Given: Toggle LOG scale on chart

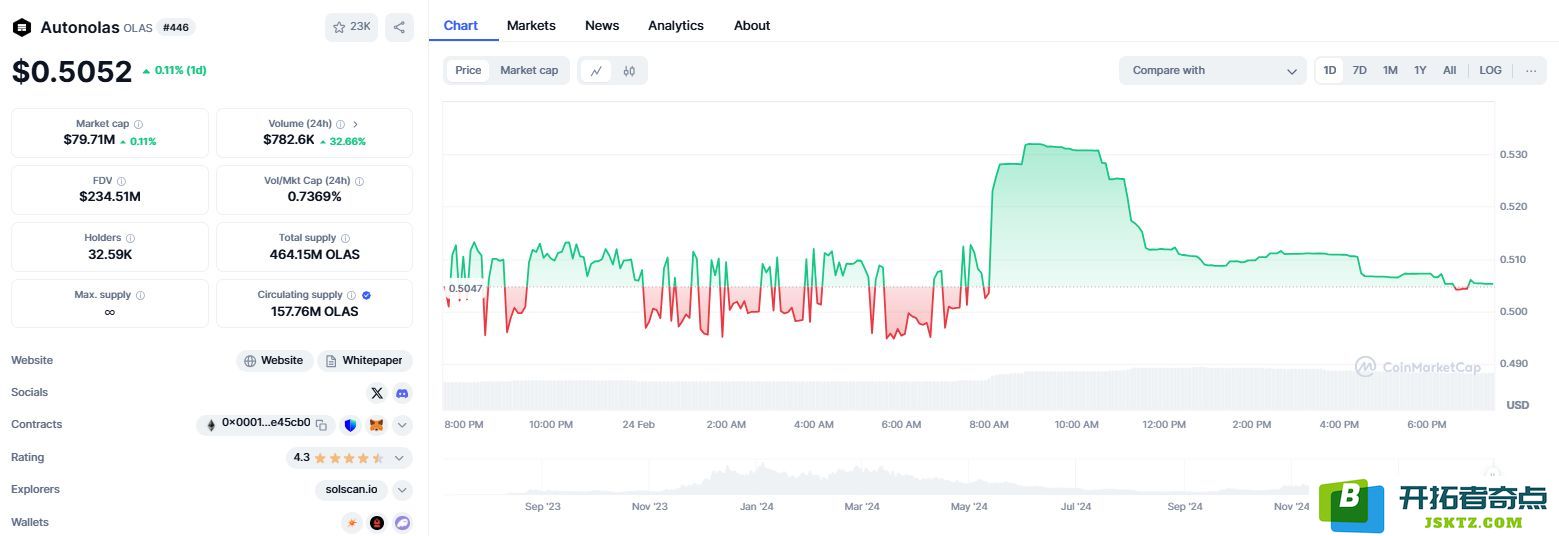Looking at the screenshot, I should (x=1490, y=70).
